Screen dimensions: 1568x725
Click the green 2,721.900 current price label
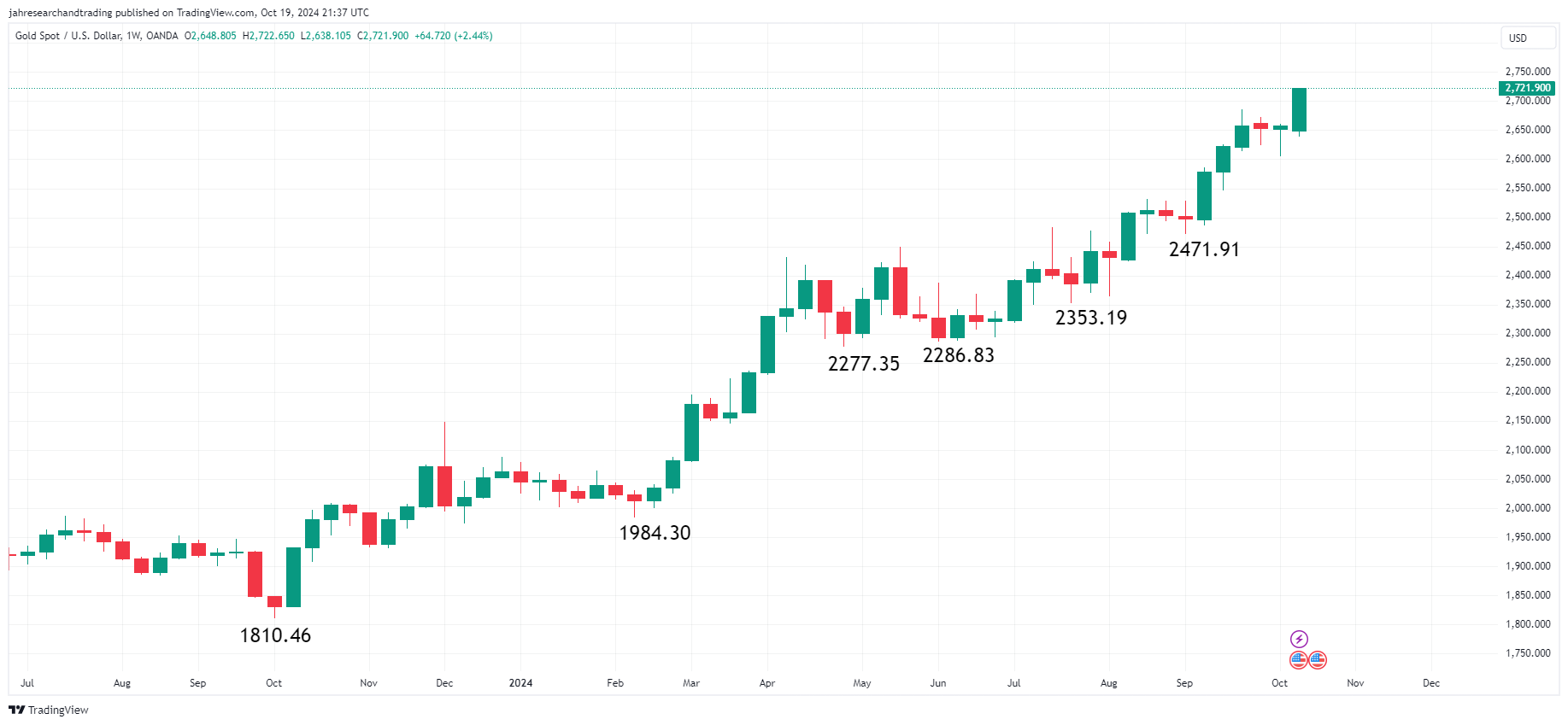click(1527, 88)
